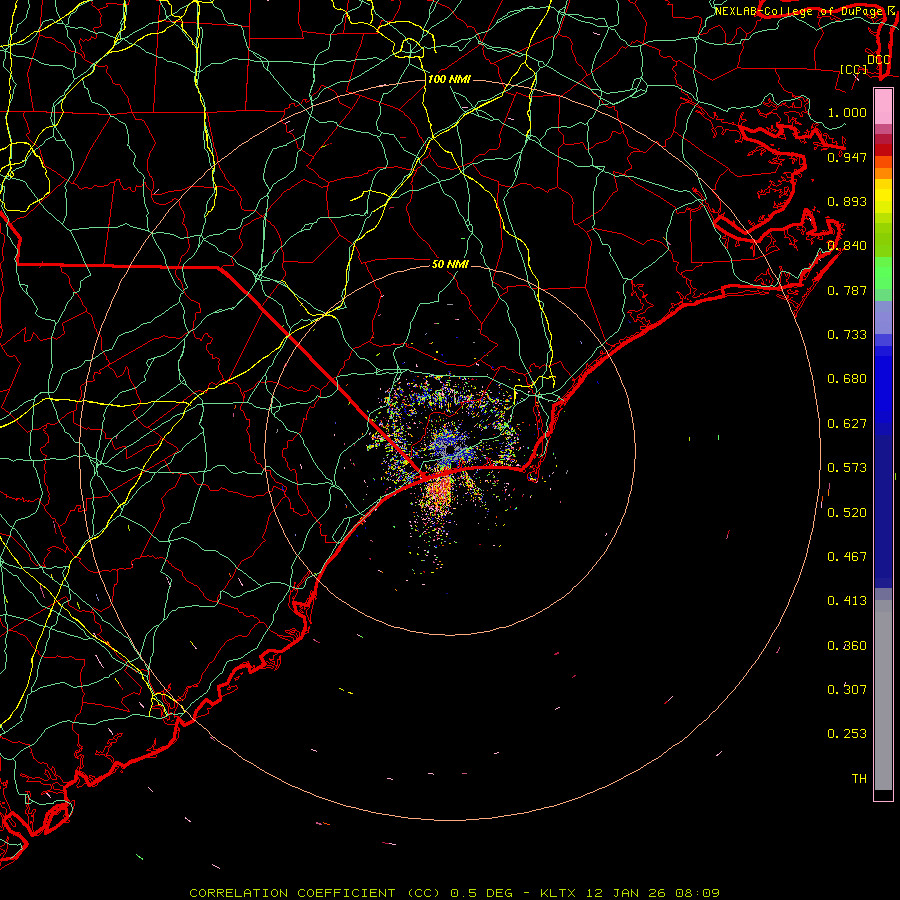Click the NEXLAB-College of DuPage header text

[x=800, y=11]
